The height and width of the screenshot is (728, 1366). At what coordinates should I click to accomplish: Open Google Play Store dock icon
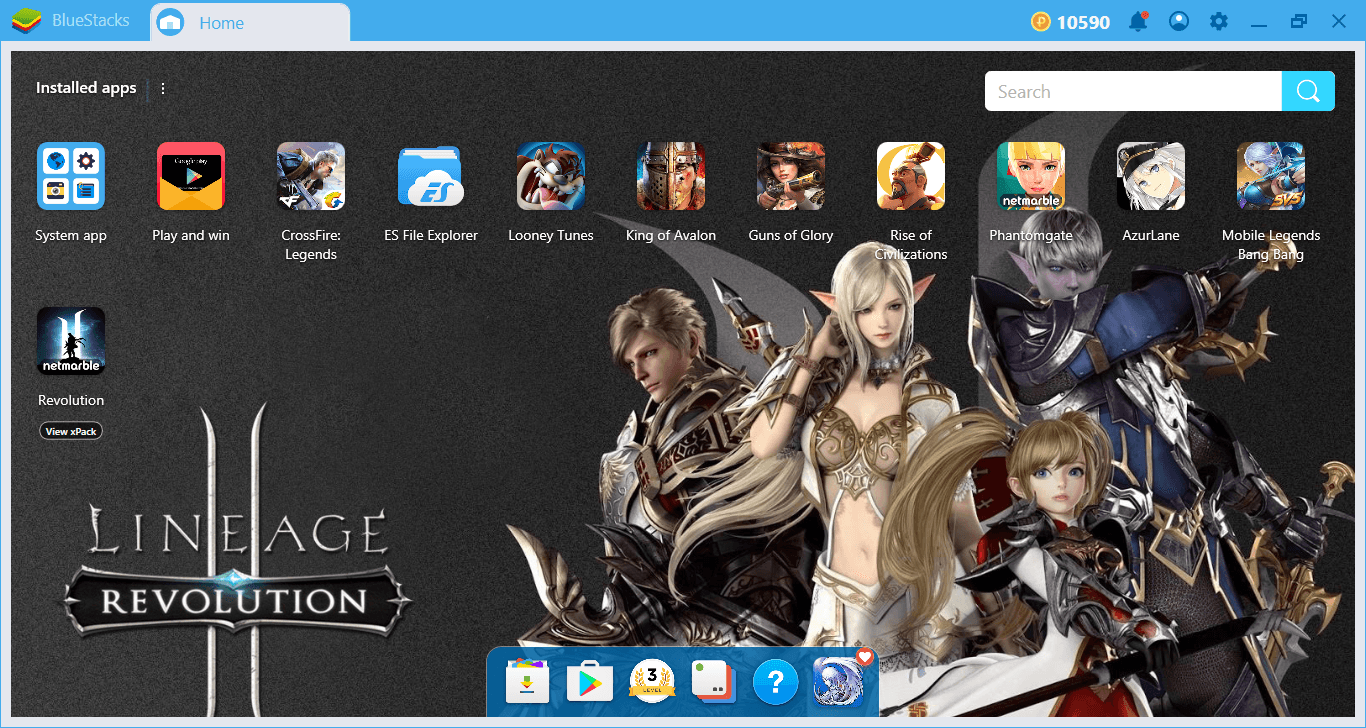pyautogui.click(x=589, y=682)
